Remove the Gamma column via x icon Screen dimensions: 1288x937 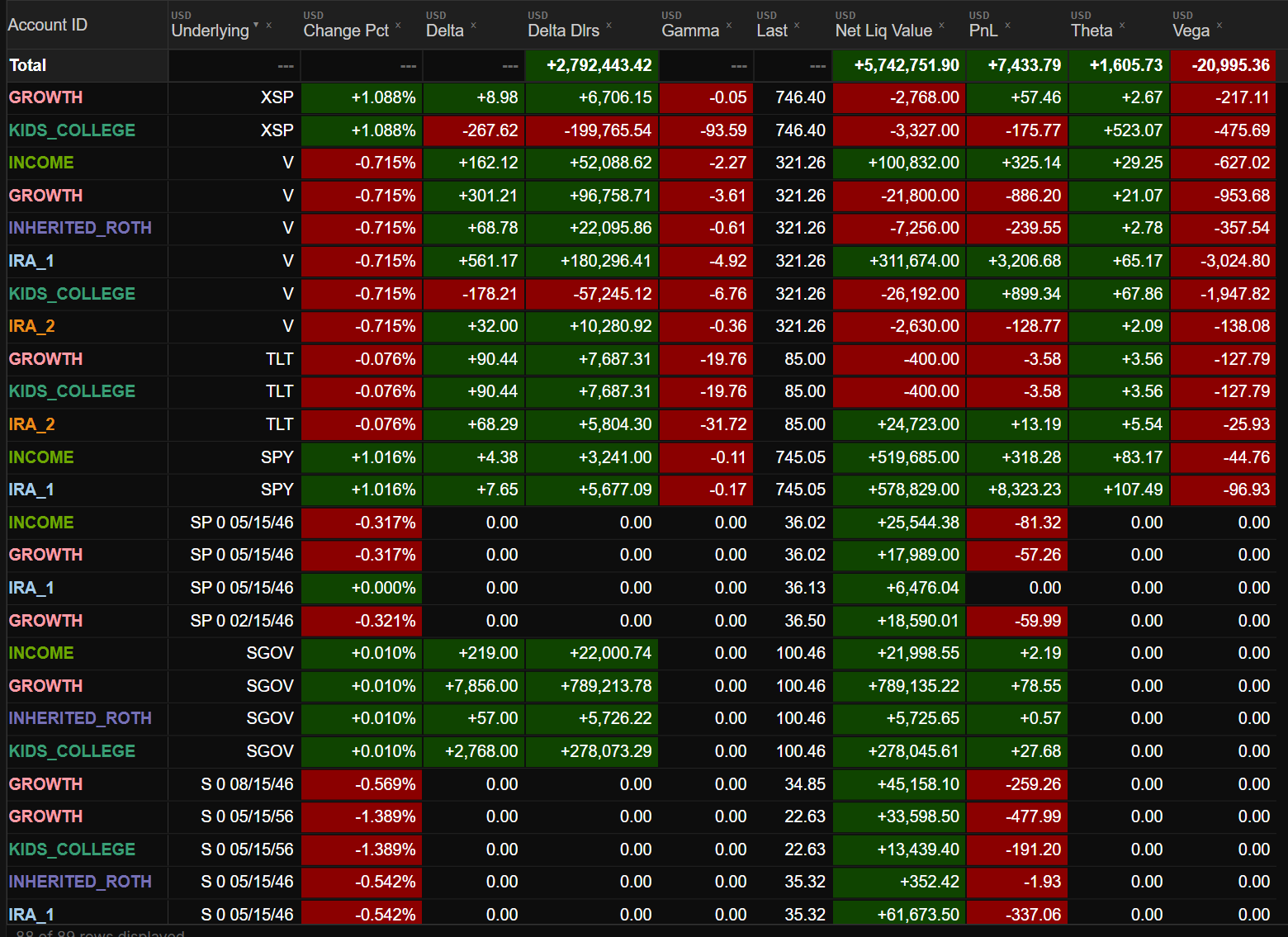(729, 26)
